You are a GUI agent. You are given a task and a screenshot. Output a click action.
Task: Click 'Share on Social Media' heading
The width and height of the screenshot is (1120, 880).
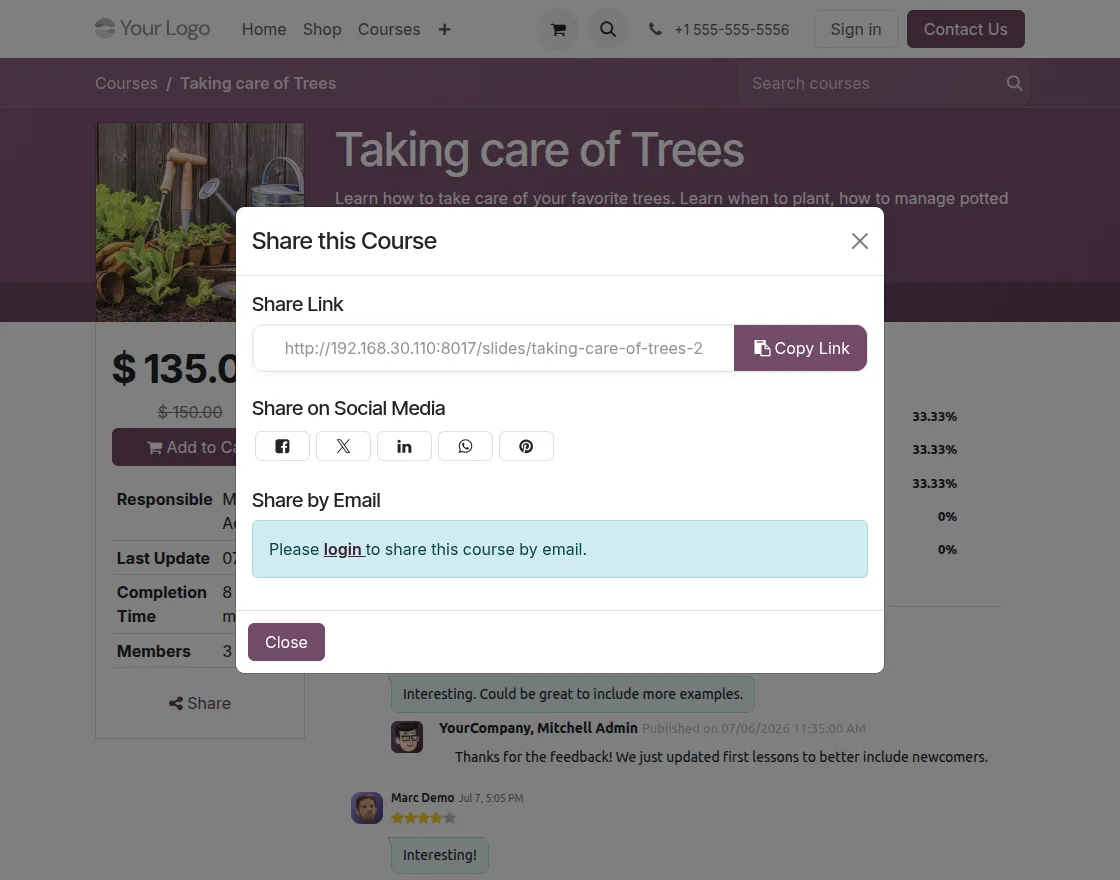click(349, 409)
